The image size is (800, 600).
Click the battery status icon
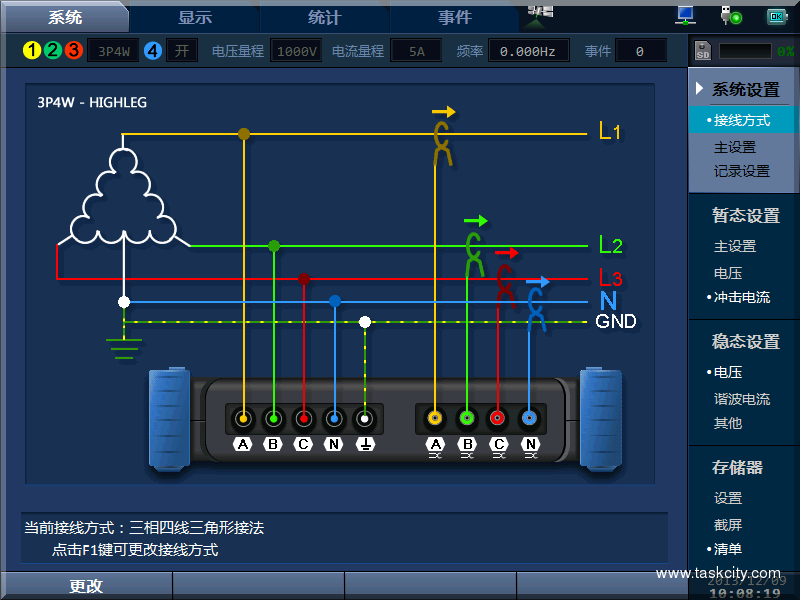click(x=777, y=16)
